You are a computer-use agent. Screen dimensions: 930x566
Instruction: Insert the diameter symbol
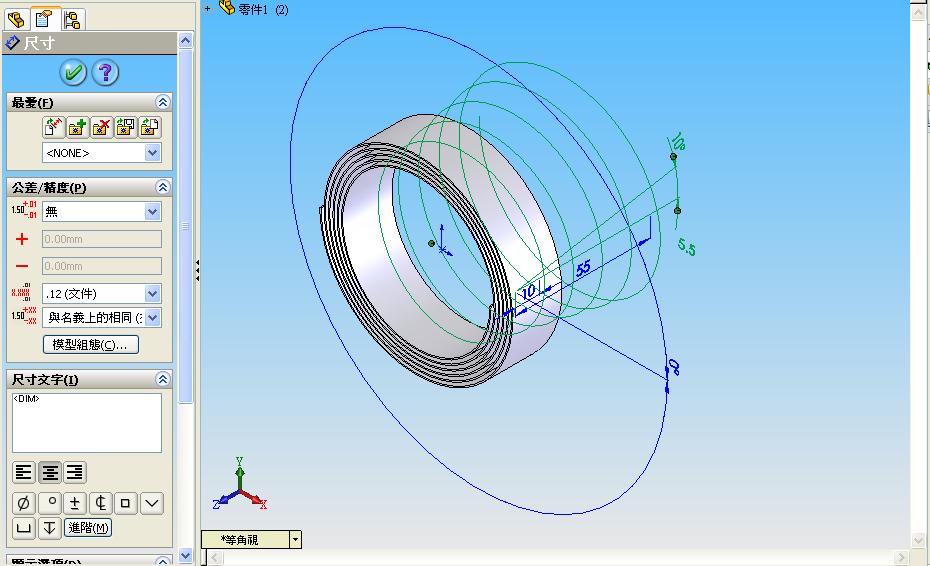point(24,503)
